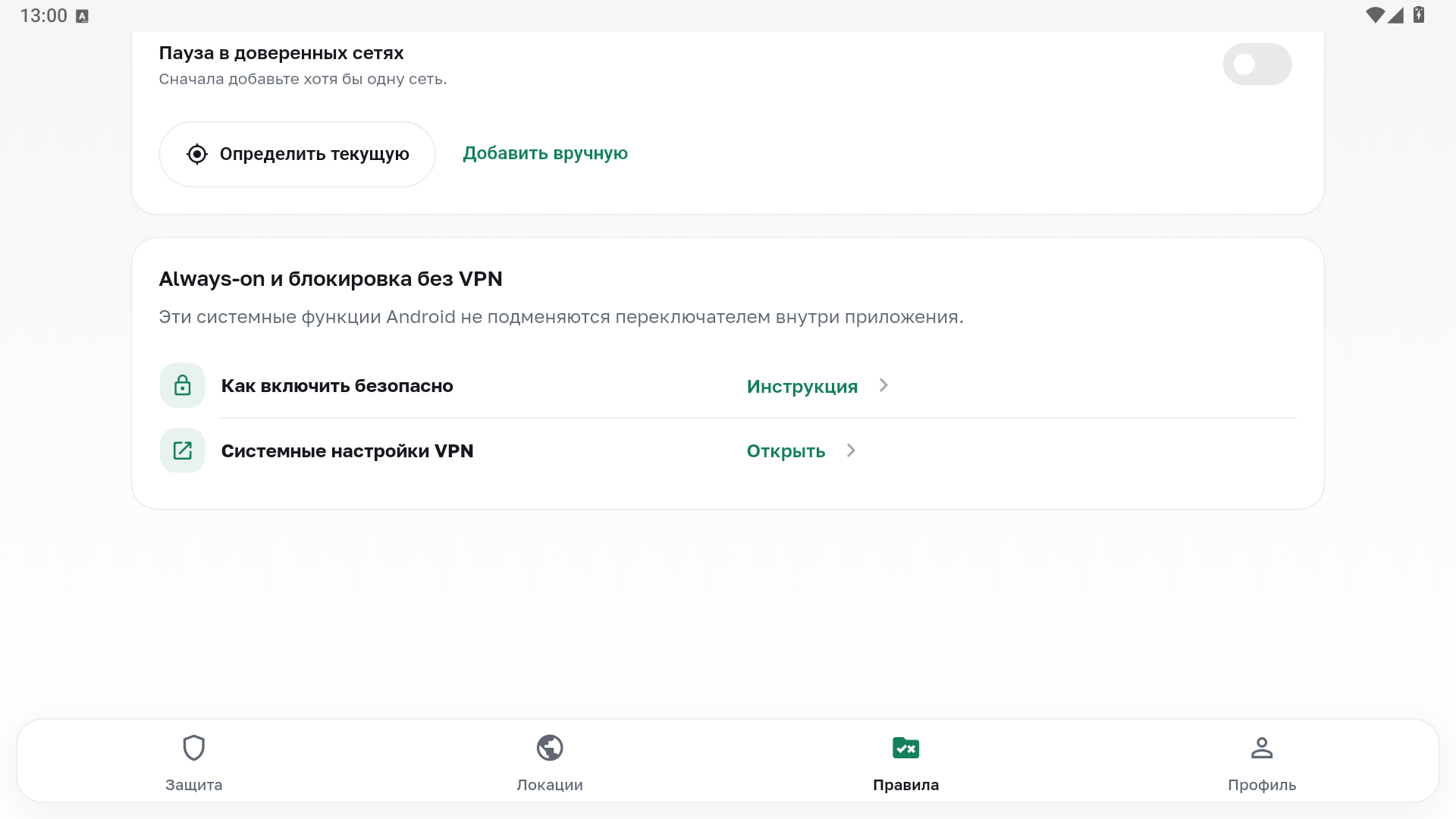The height and width of the screenshot is (819, 1456).
Task: Click the globe icon of Локации
Action: [x=550, y=748]
